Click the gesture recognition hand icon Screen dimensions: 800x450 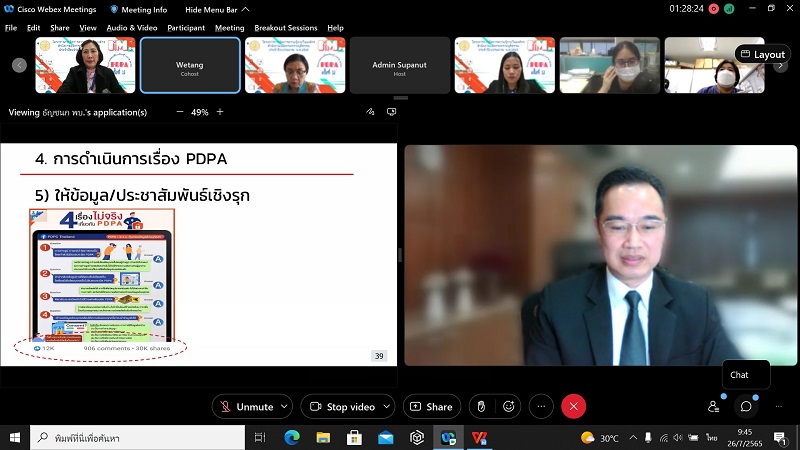480,407
